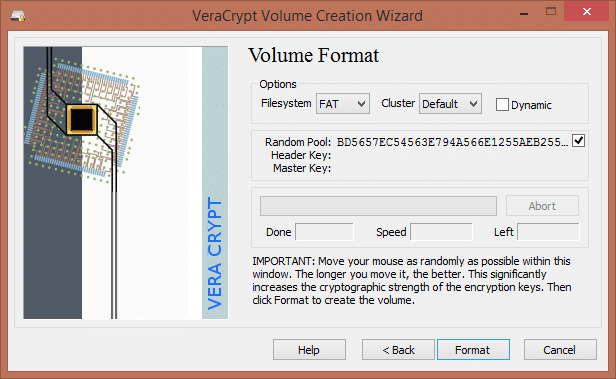Close the VeraCrypt wizard window
The width and height of the screenshot is (616, 379).
[587, 11]
